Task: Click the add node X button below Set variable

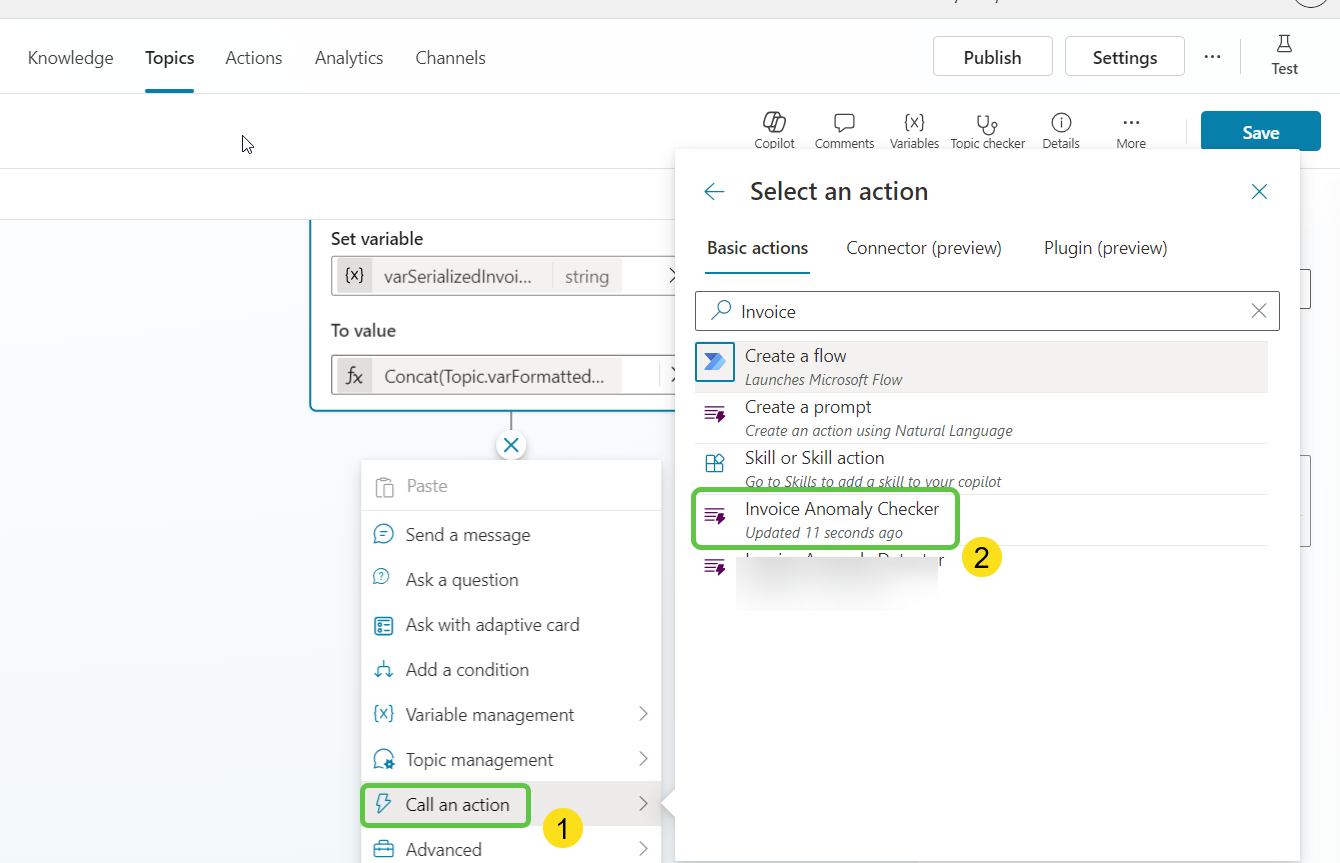Action: tap(511, 445)
